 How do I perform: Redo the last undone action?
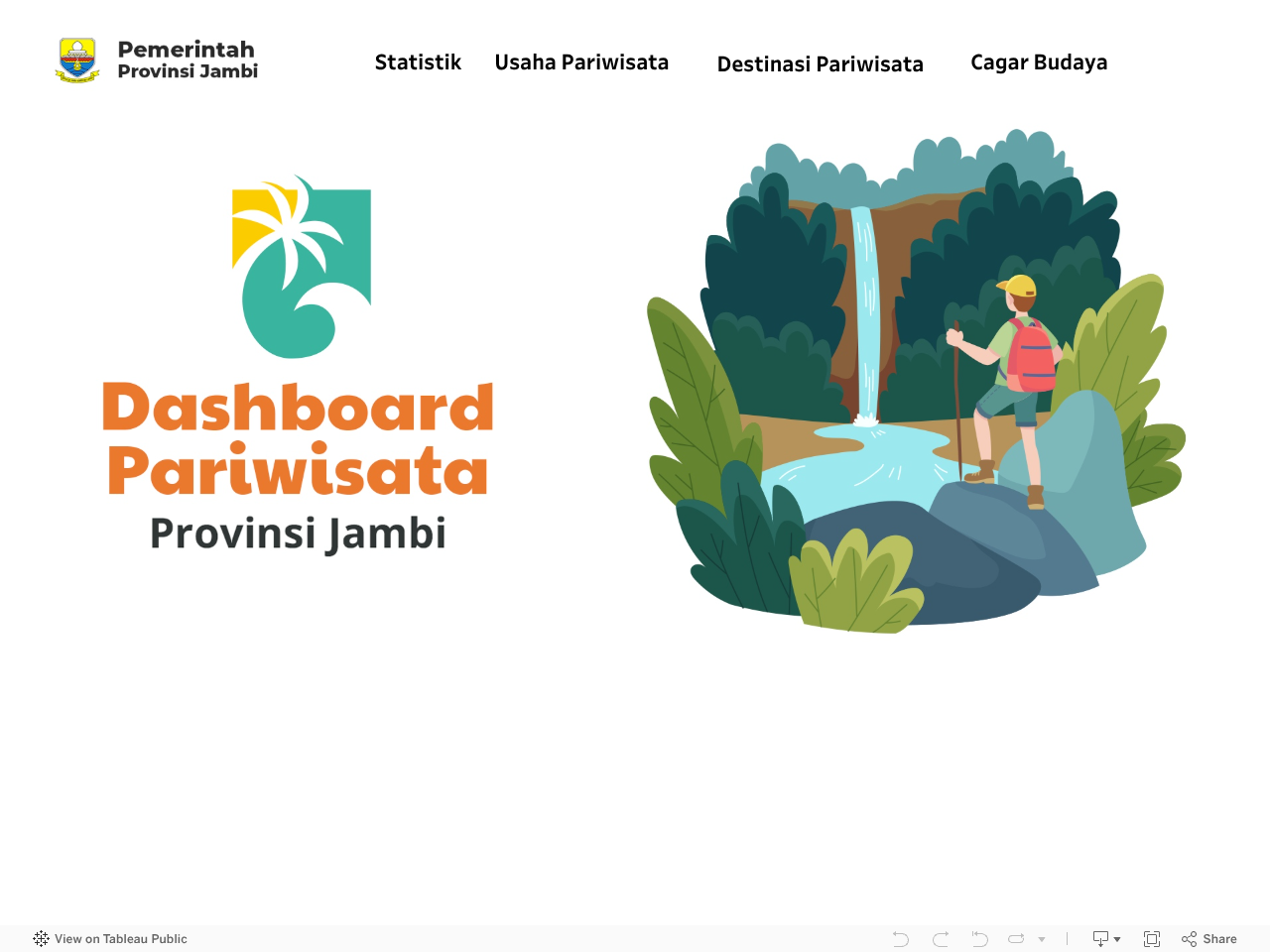tap(941, 939)
